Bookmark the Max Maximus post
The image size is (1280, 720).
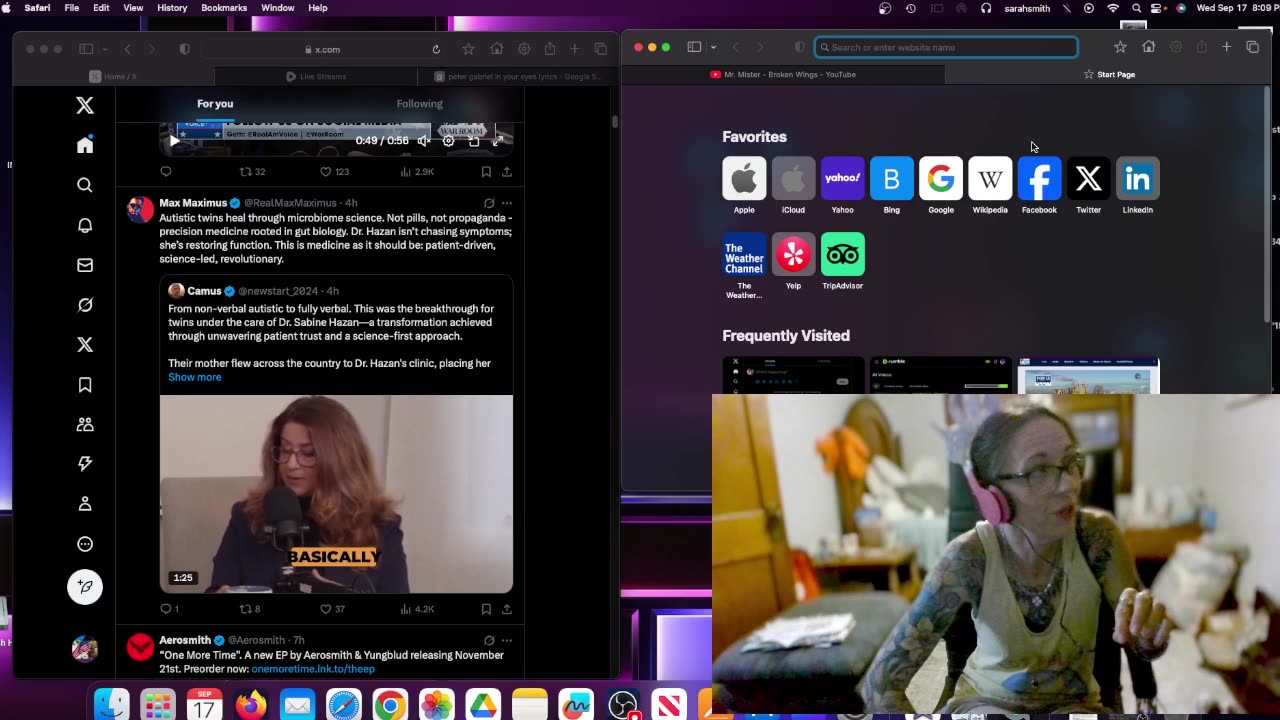pyautogui.click(x=486, y=609)
